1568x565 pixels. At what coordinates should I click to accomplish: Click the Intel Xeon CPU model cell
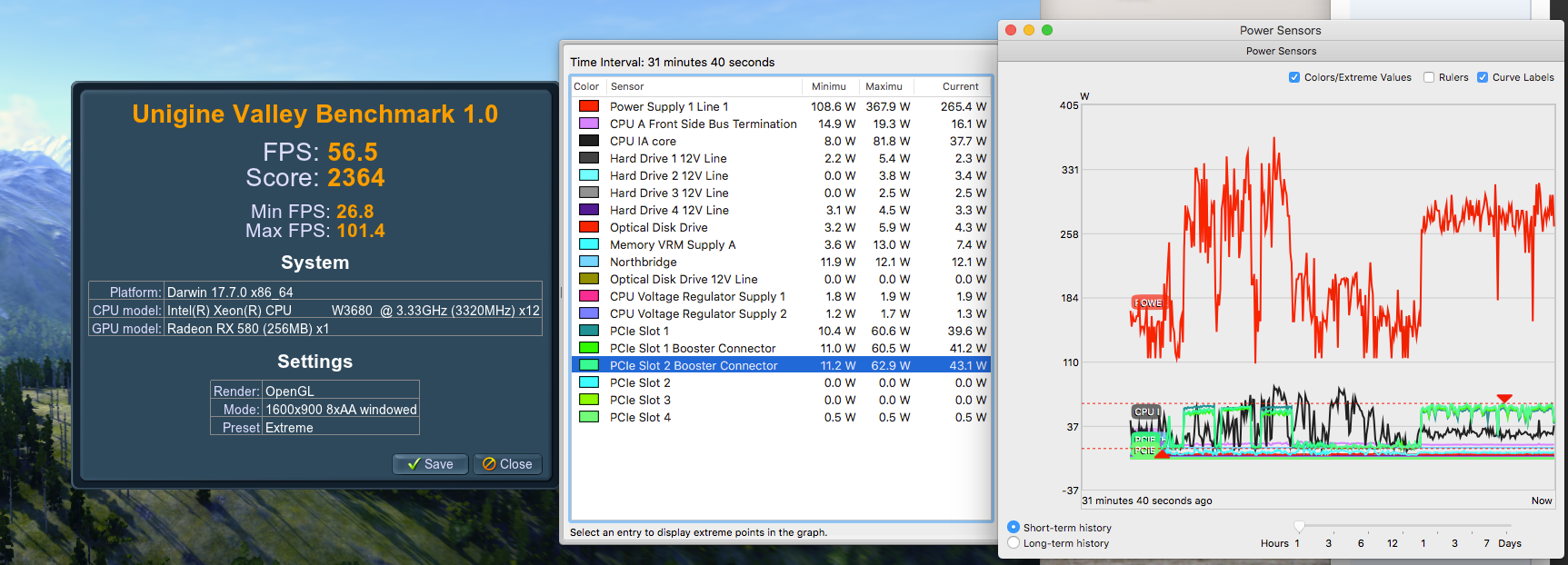coord(354,310)
